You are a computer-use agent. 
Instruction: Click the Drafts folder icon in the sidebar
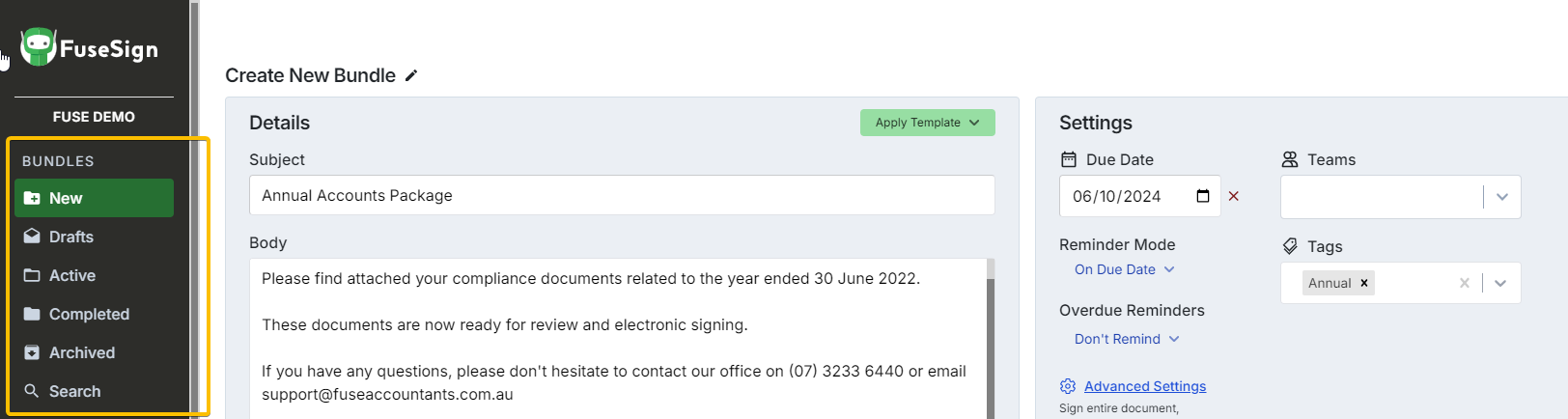[32, 237]
